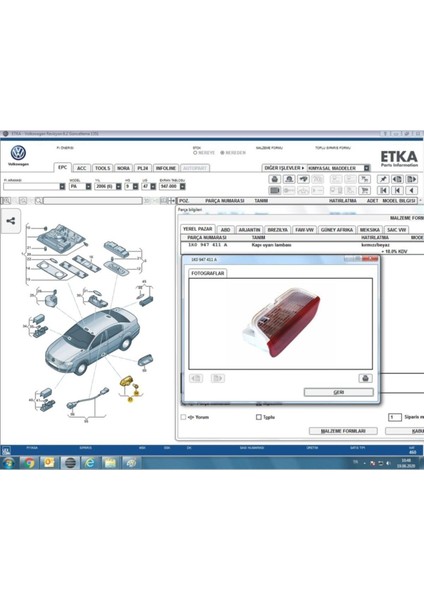
Task: Click the pin icon in the toolbar
Action: pos(383,179)
